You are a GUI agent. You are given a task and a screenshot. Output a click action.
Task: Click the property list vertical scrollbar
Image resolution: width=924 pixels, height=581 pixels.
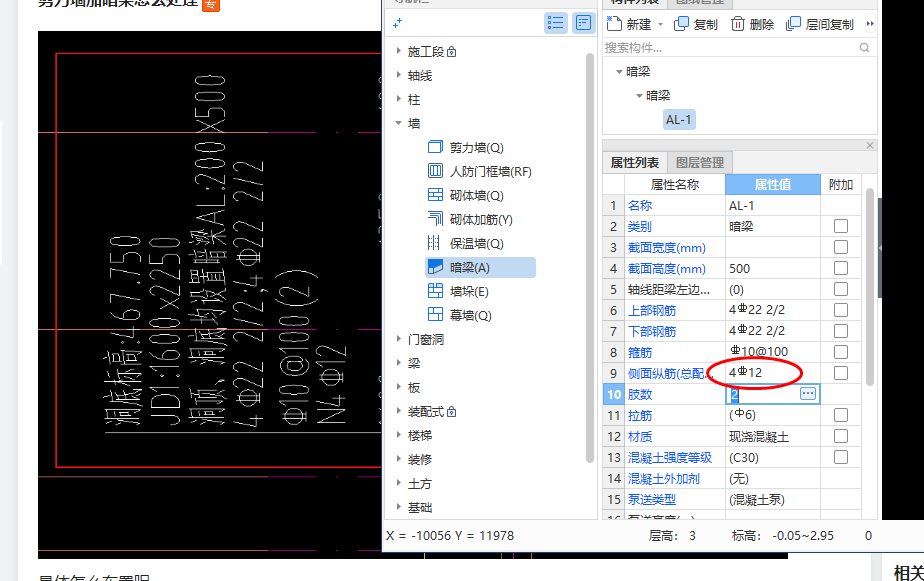pyautogui.click(x=870, y=287)
